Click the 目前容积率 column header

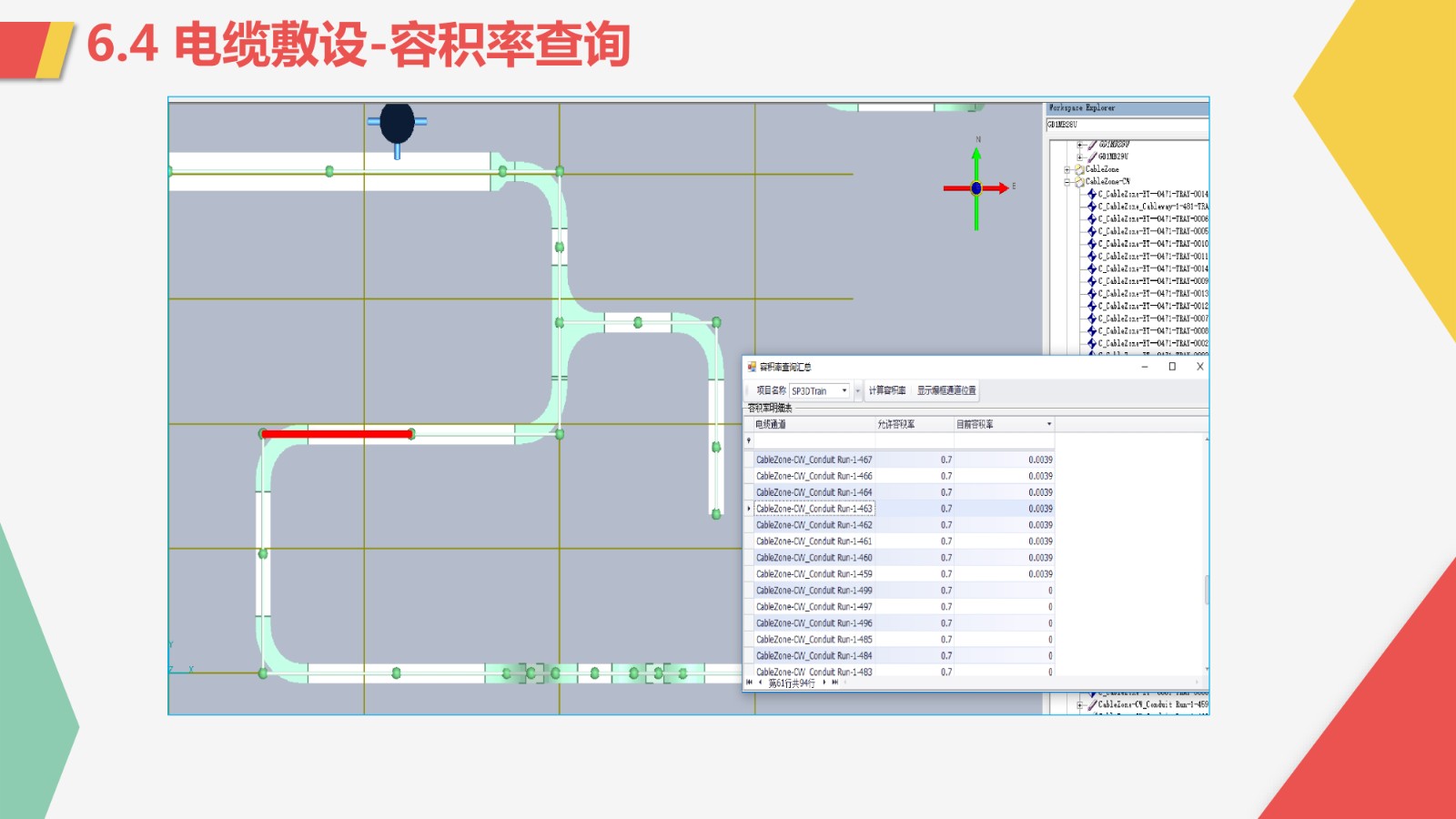coord(1004,424)
